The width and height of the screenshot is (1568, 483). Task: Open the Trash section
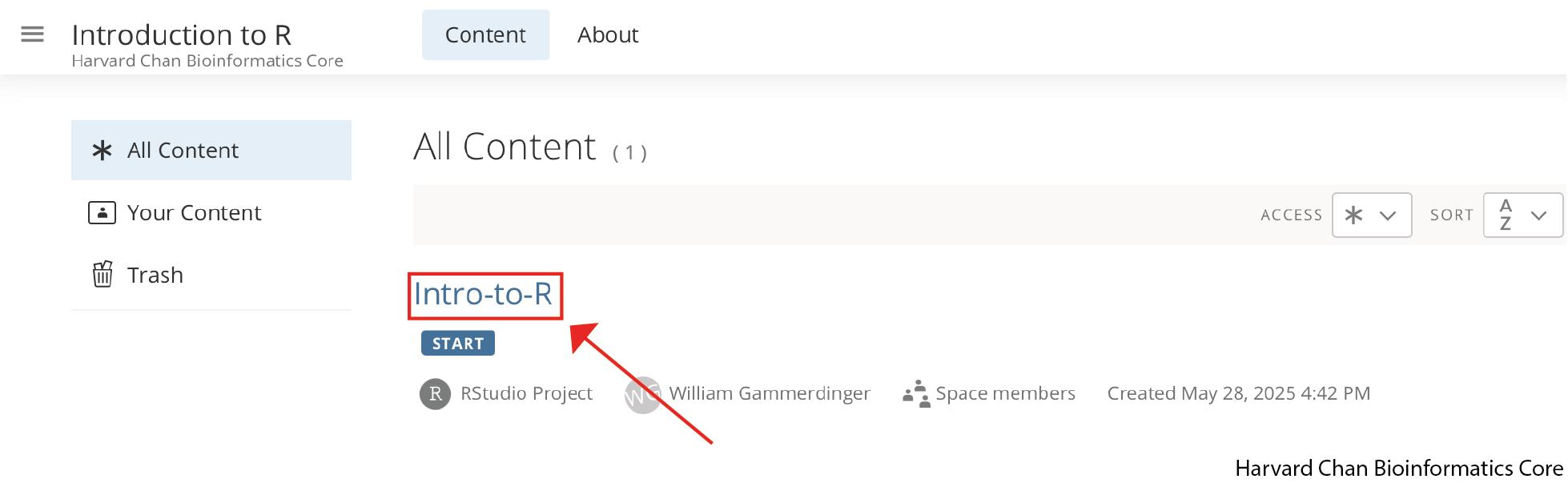tap(155, 276)
